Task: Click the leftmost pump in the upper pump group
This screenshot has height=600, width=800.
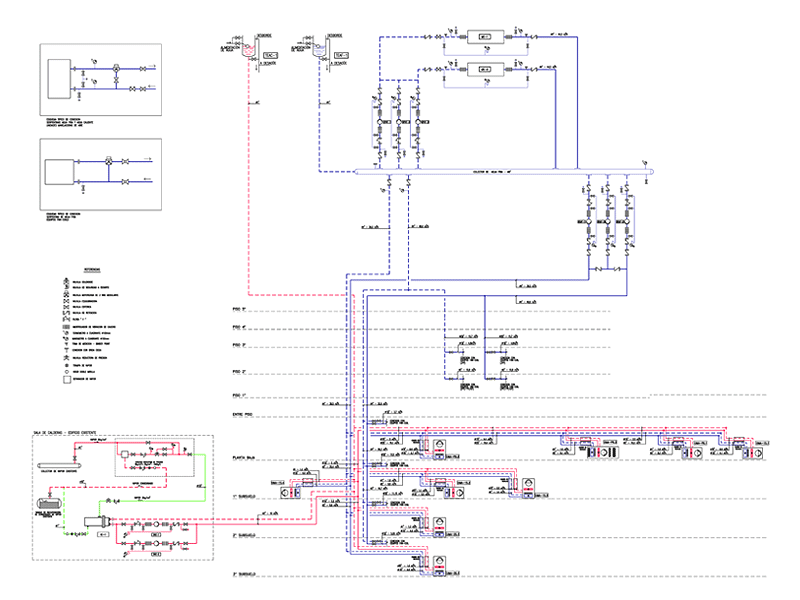Action: click(x=381, y=123)
